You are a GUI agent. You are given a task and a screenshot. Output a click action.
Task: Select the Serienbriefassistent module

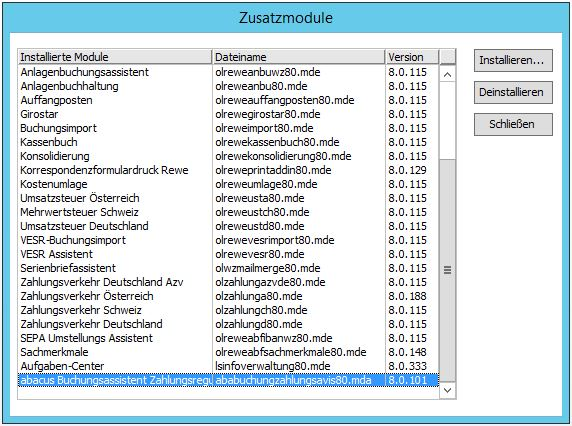(228, 268)
